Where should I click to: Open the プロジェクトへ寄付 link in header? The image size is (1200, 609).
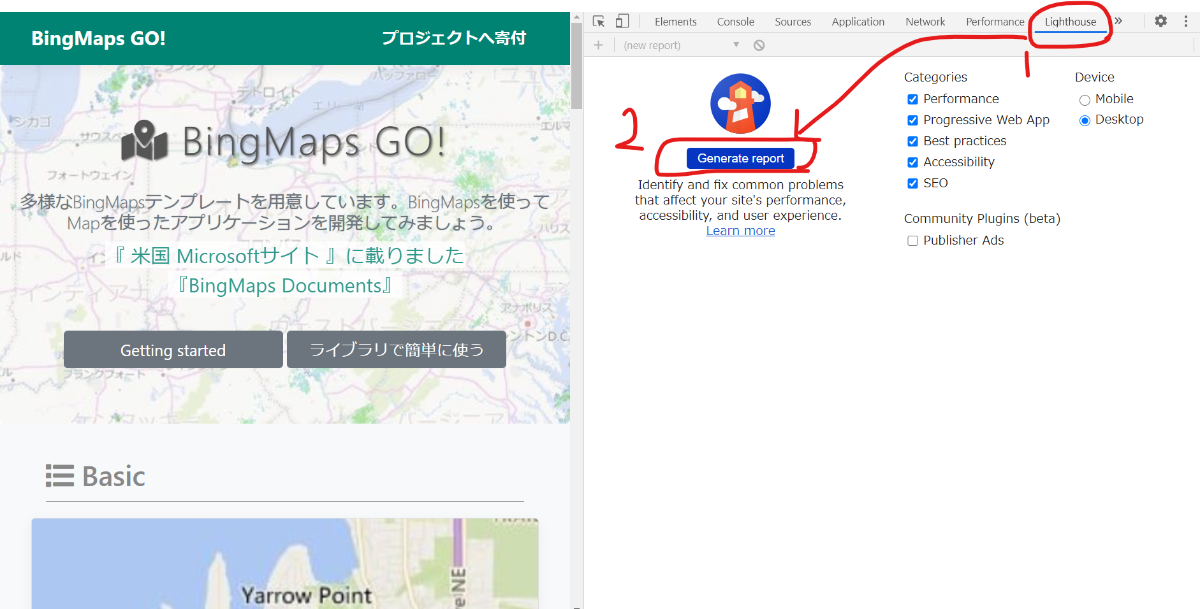pos(453,38)
